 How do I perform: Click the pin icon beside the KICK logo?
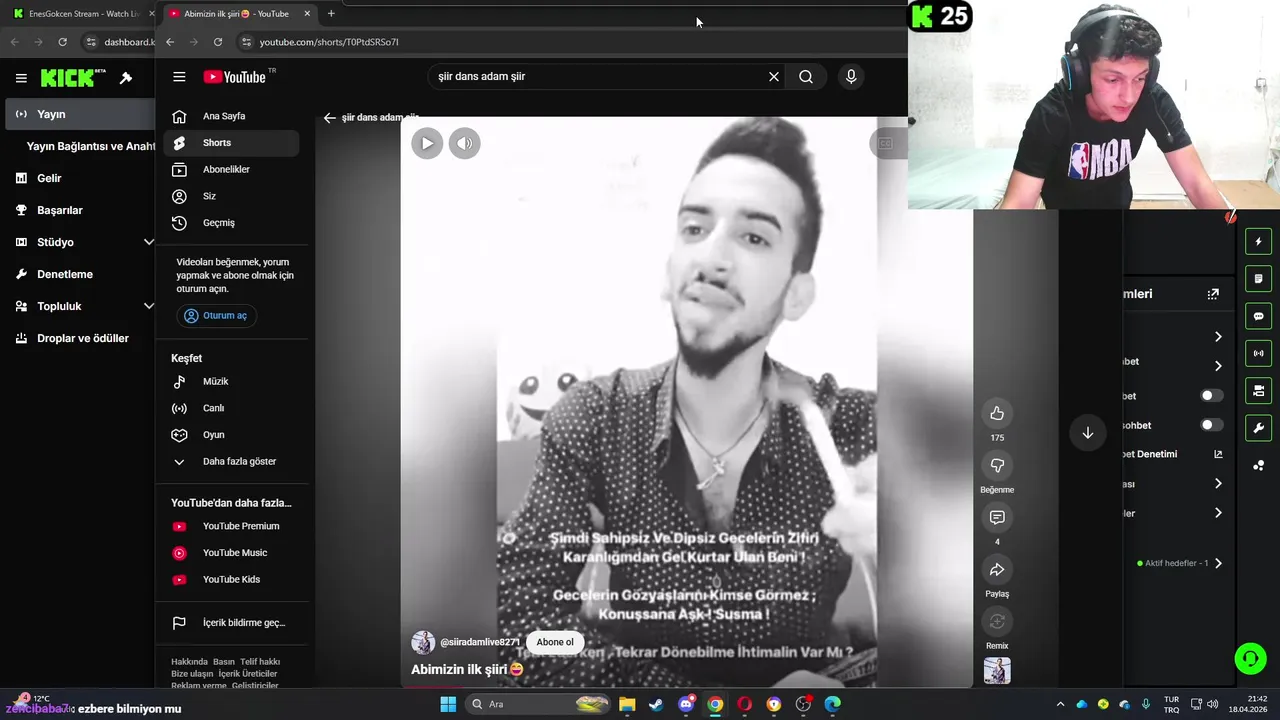click(126, 78)
